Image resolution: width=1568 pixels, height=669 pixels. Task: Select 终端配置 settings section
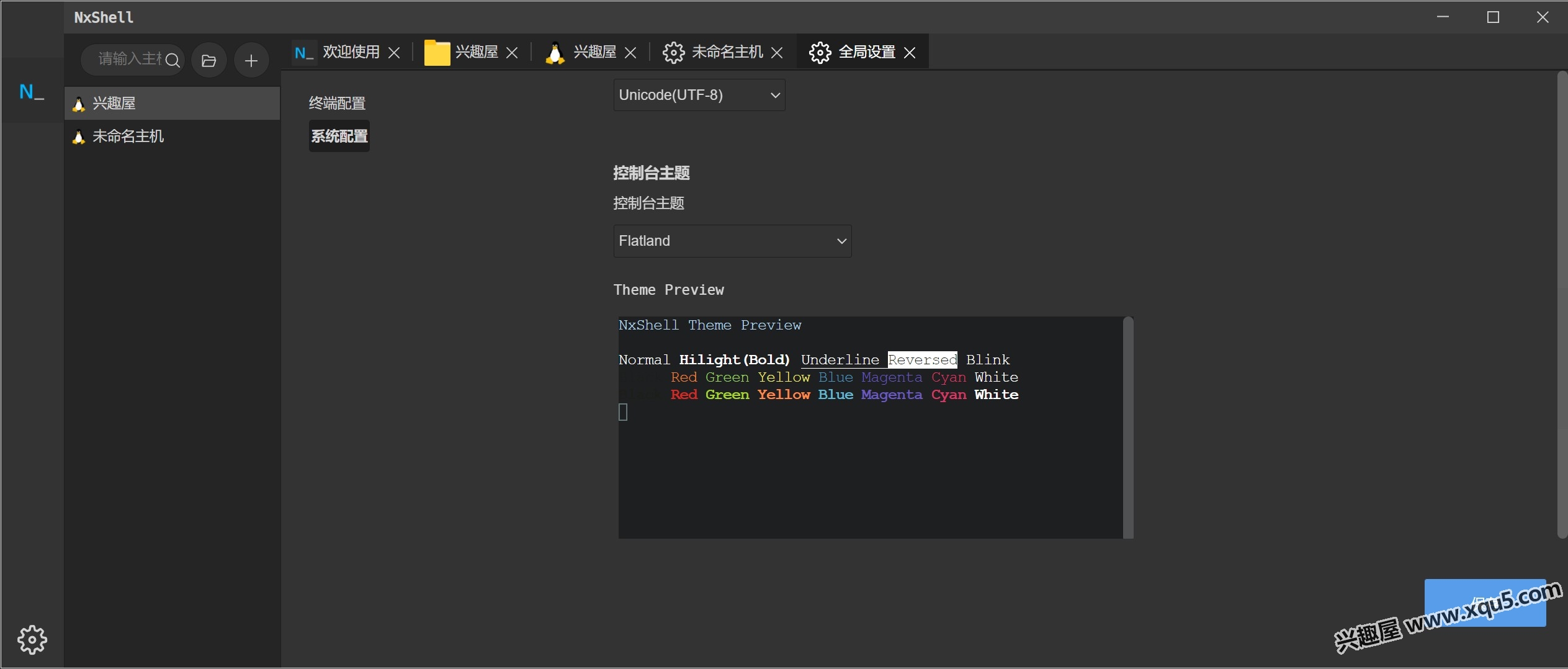point(337,103)
